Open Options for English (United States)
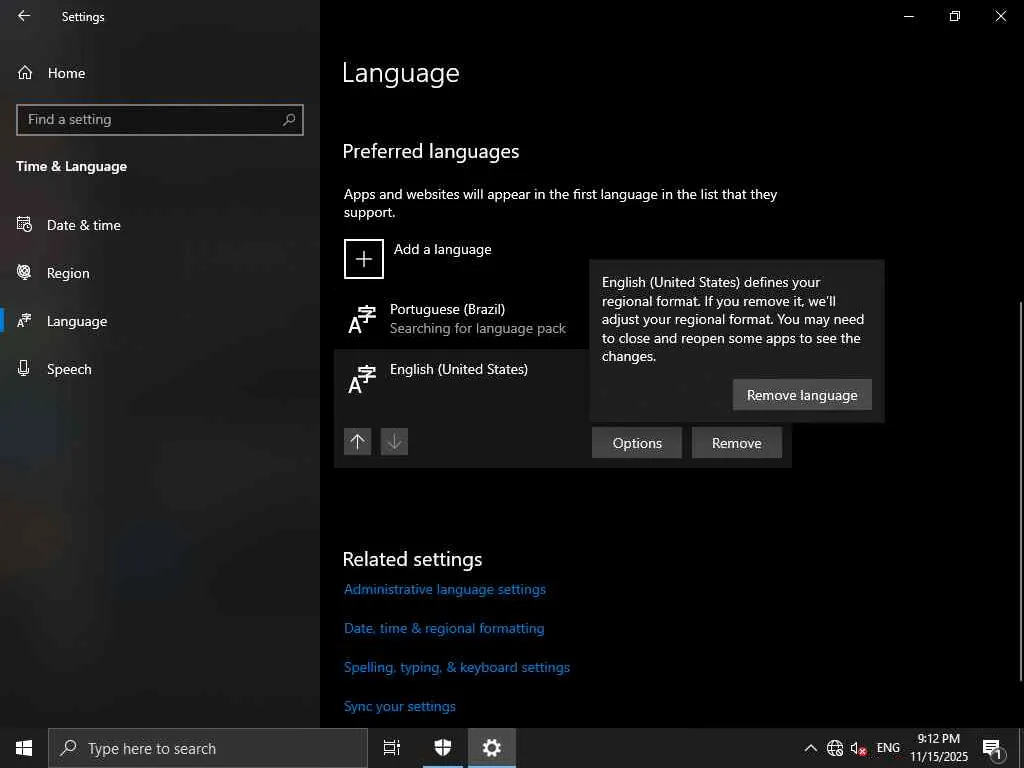Screen dimensions: 1024x768 (637, 443)
